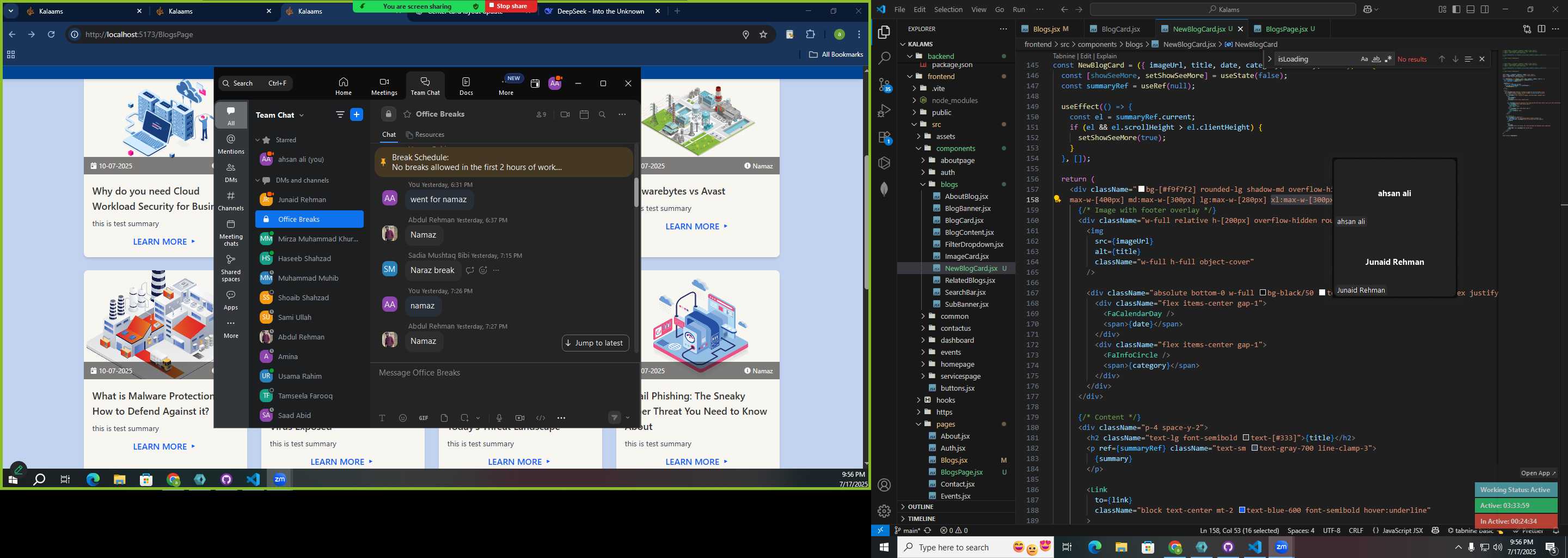Image resolution: width=1568 pixels, height=558 pixels.
Task: Open Channels section in Zoom sidebar
Action: [x=231, y=201]
